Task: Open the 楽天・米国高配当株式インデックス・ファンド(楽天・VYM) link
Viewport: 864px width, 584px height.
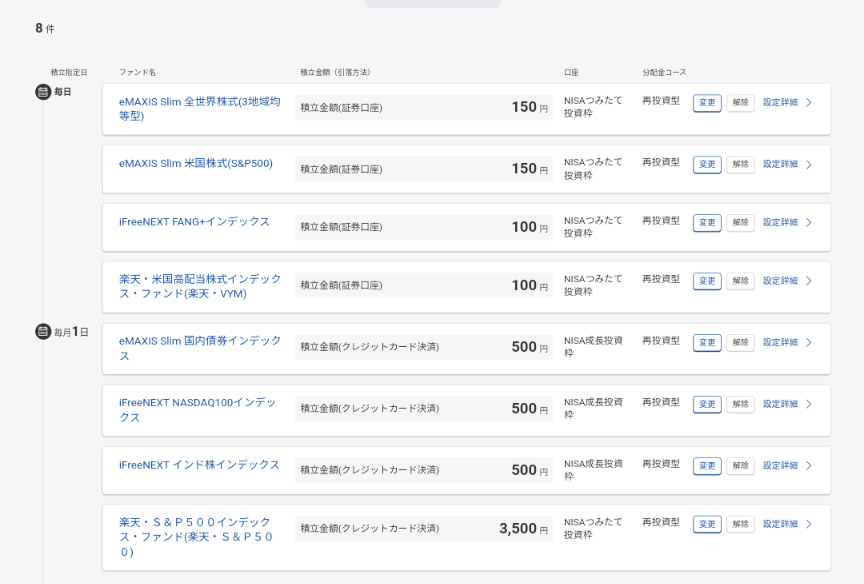Action: 199,286
